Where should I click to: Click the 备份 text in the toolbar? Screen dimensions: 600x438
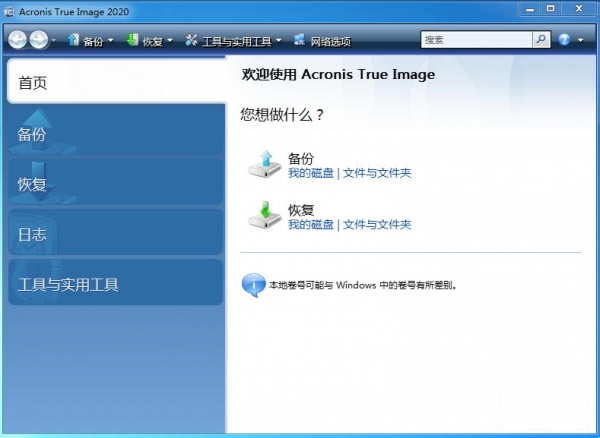(93, 41)
